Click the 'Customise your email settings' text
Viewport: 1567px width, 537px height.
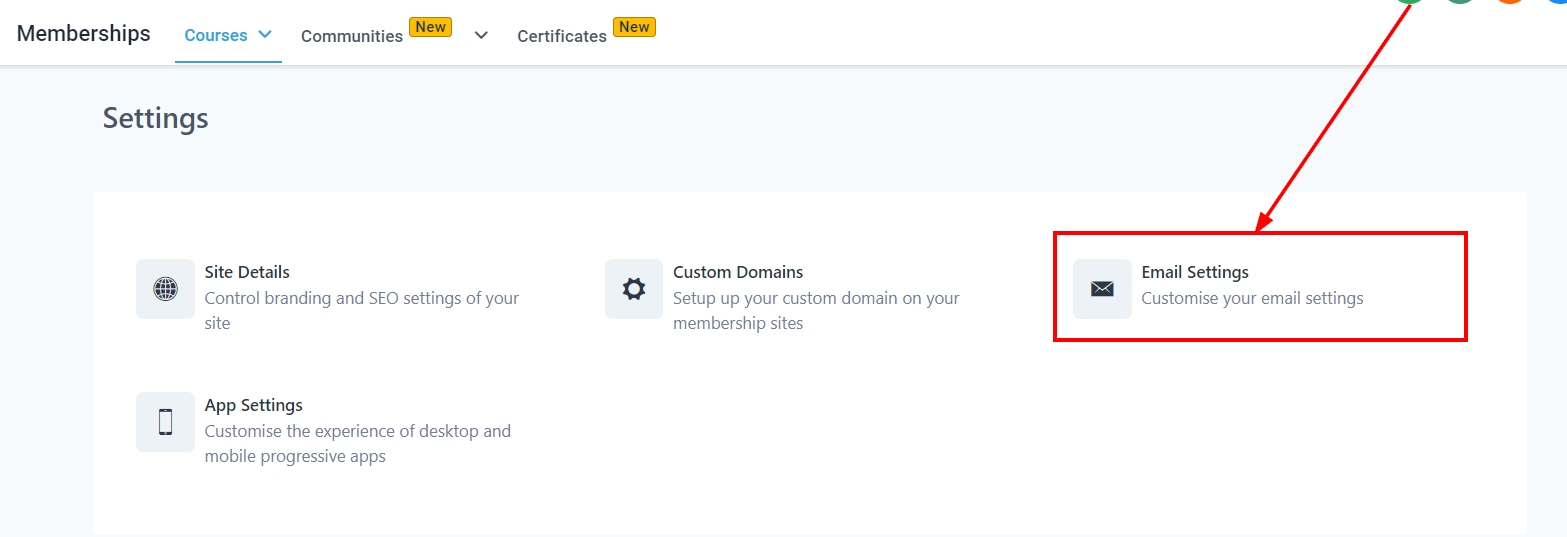click(1252, 298)
